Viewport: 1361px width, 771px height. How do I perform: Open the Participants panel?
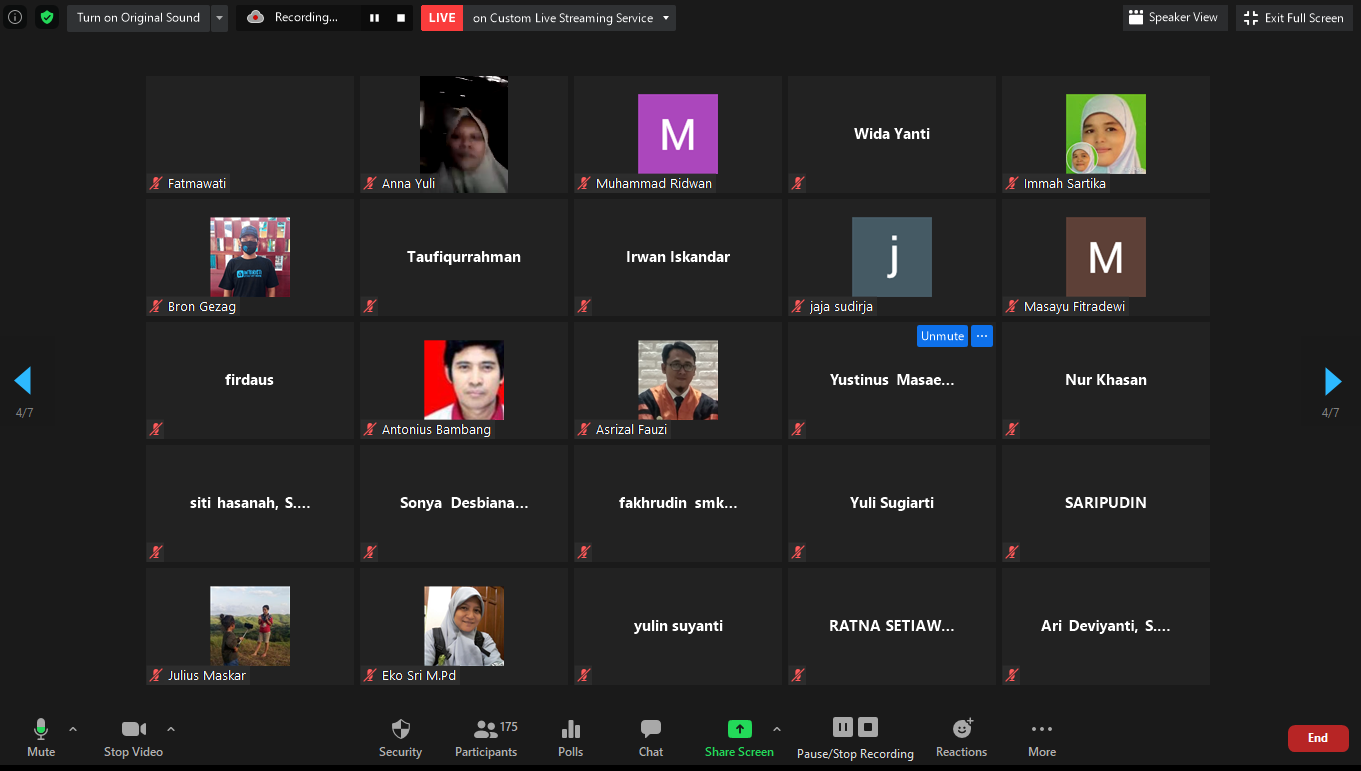(486, 729)
